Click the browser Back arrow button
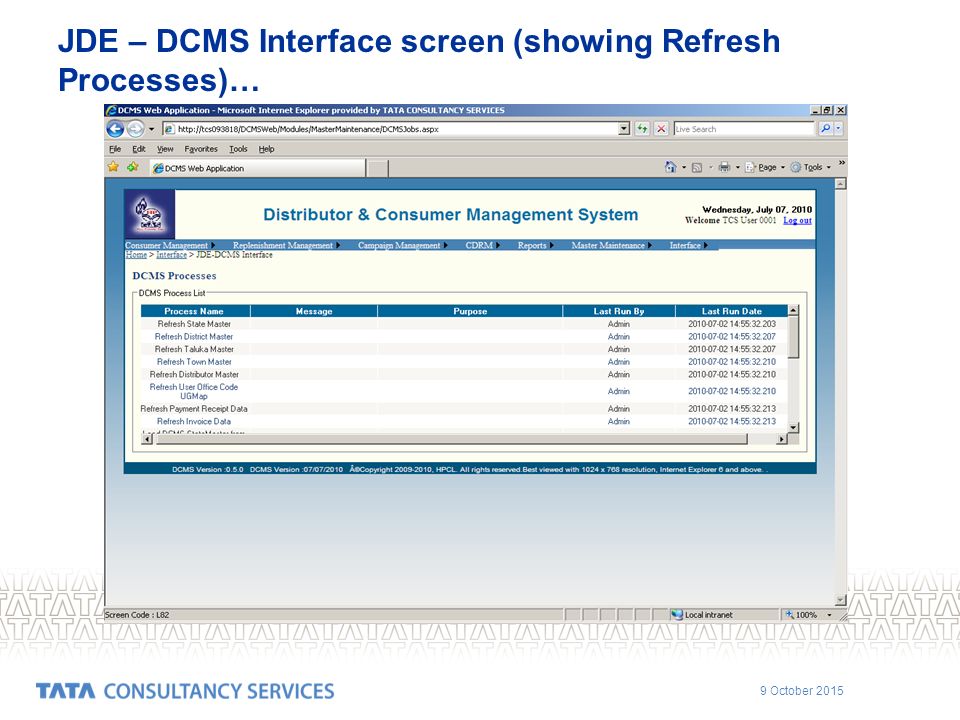This screenshot has width=960, height=720. tap(115, 129)
